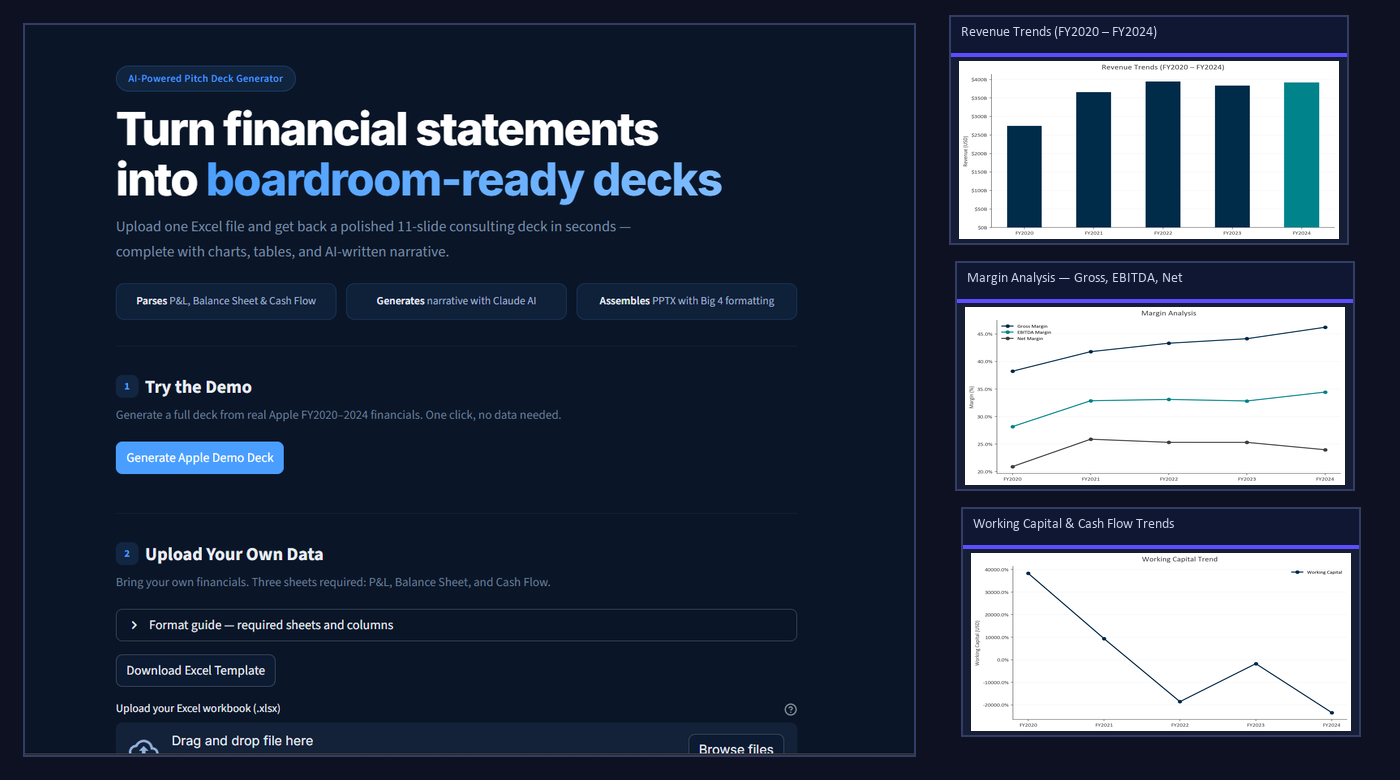Toggle the EBITDA Margin line in the legend

click(1007, 332)
